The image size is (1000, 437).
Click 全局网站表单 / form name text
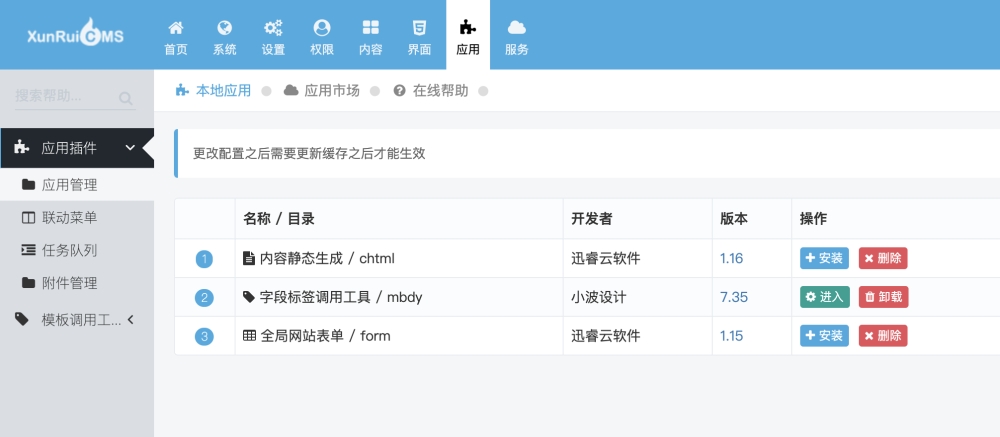click(325, 336)
